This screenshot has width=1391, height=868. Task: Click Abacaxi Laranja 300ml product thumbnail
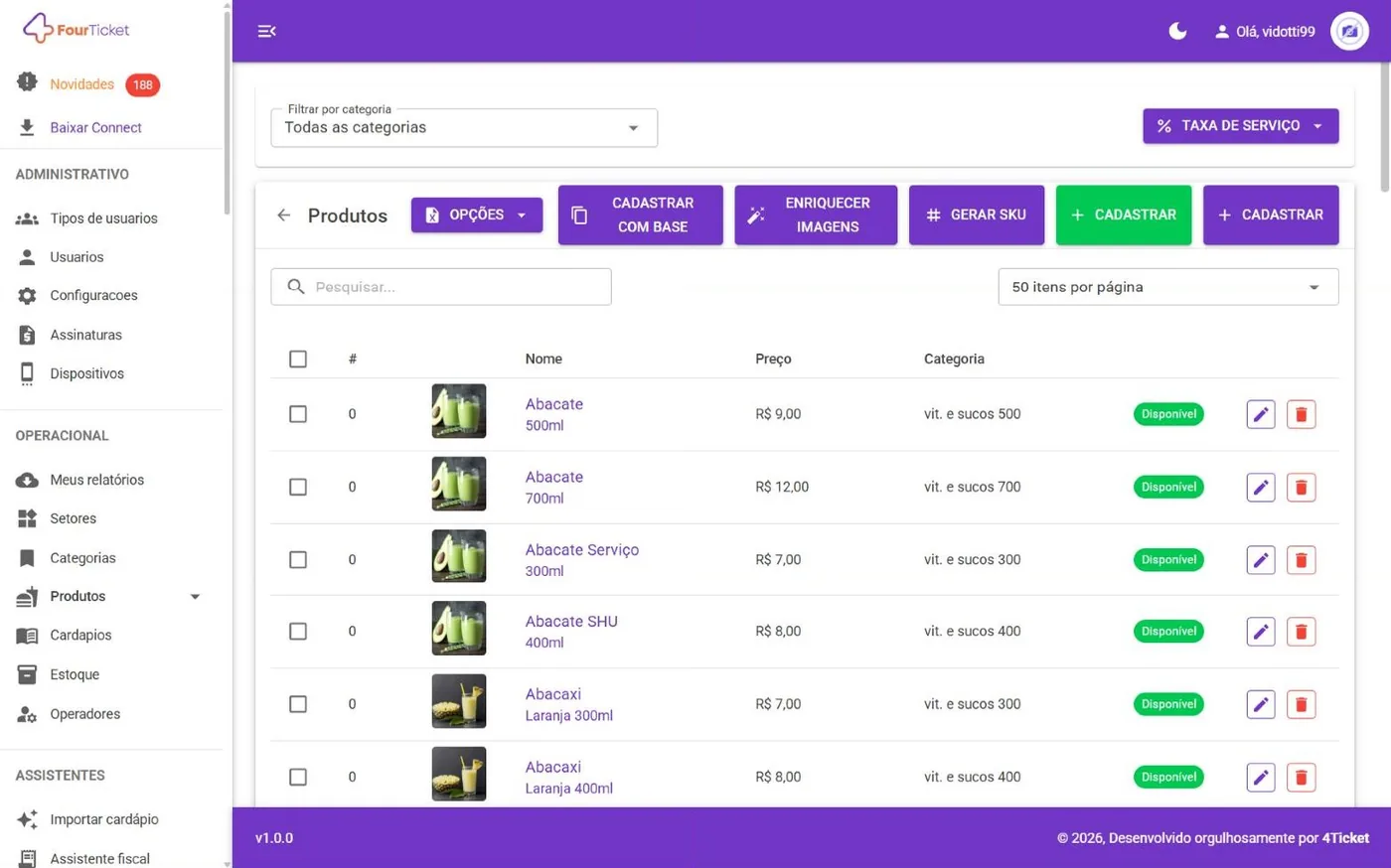click(459, 701)
